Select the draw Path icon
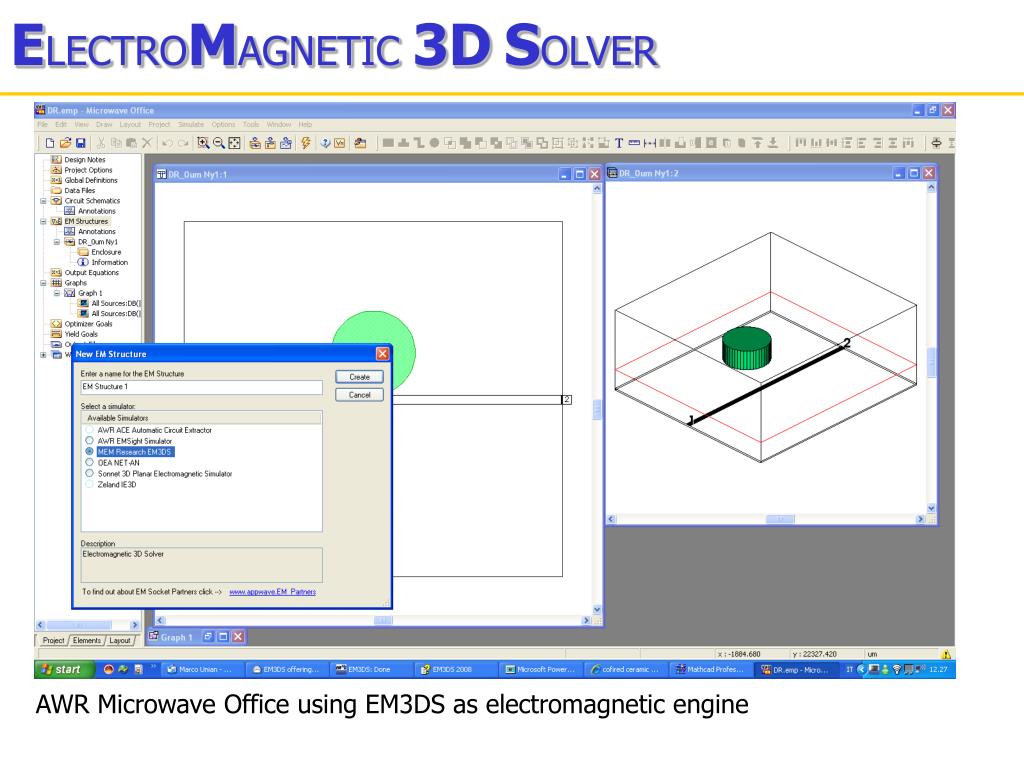 click(419, 143)
